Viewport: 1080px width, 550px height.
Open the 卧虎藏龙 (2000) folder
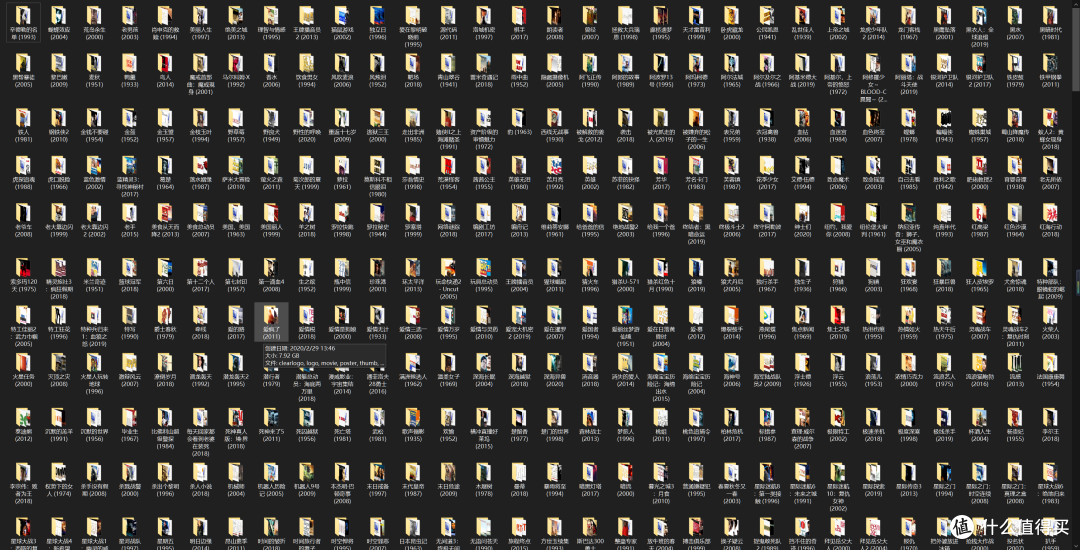731,23
